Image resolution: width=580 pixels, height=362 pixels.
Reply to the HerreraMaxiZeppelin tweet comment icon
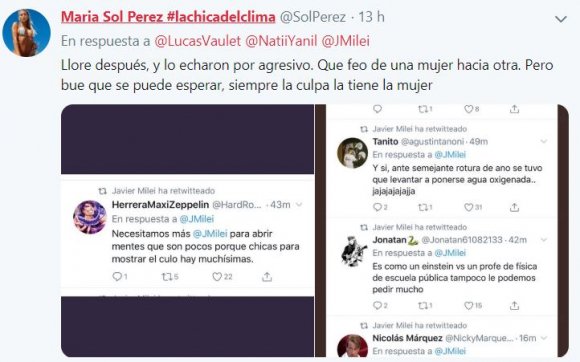pos(117,276)
